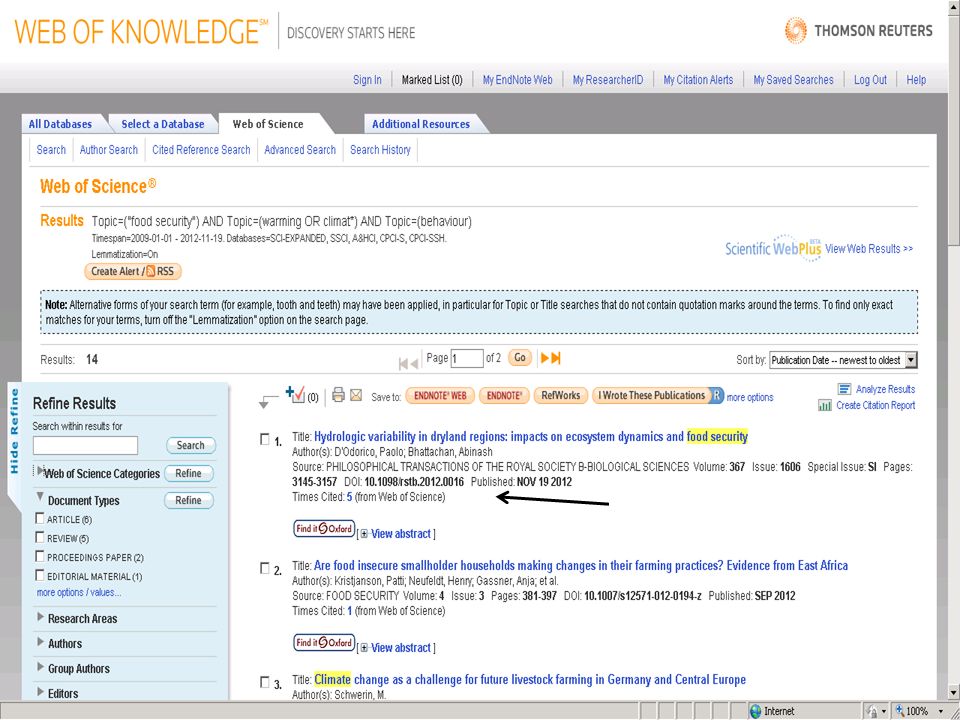960x720 pixels.
Task: Click the print results icon
Action: (x=339, y=396)
